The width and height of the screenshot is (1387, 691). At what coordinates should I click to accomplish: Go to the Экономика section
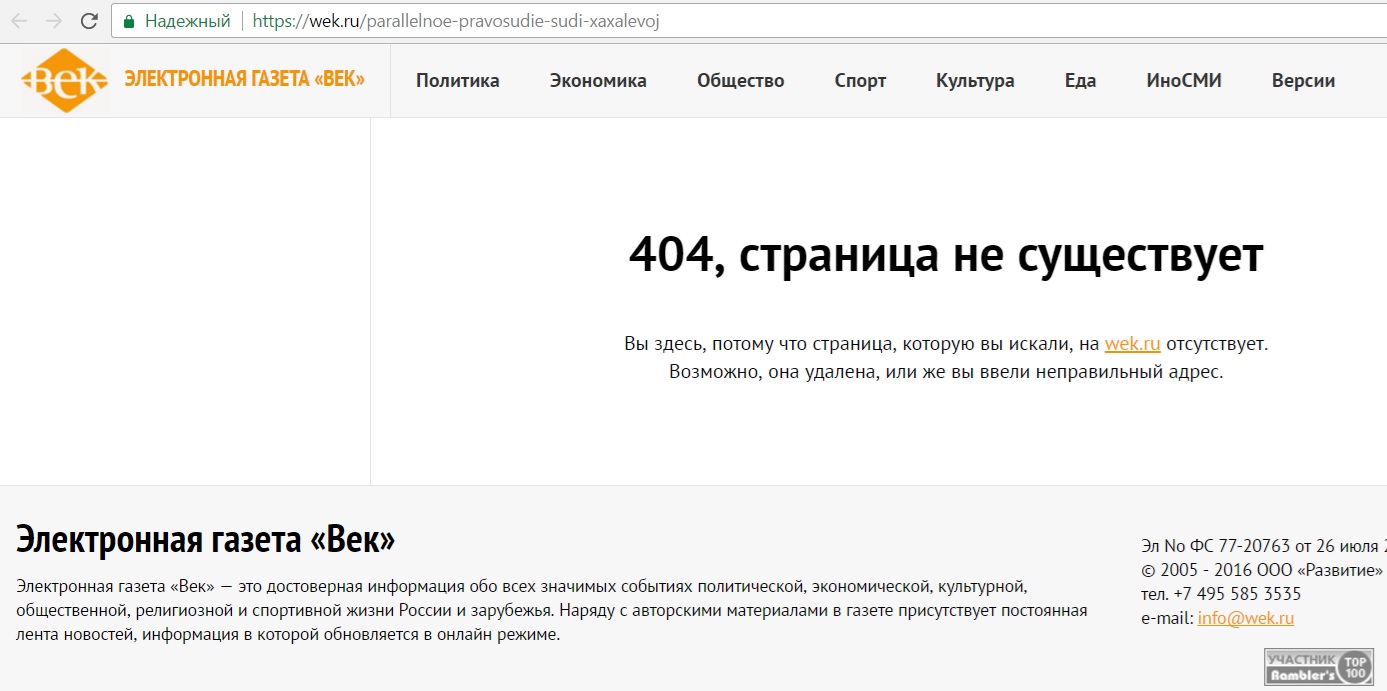598,81
